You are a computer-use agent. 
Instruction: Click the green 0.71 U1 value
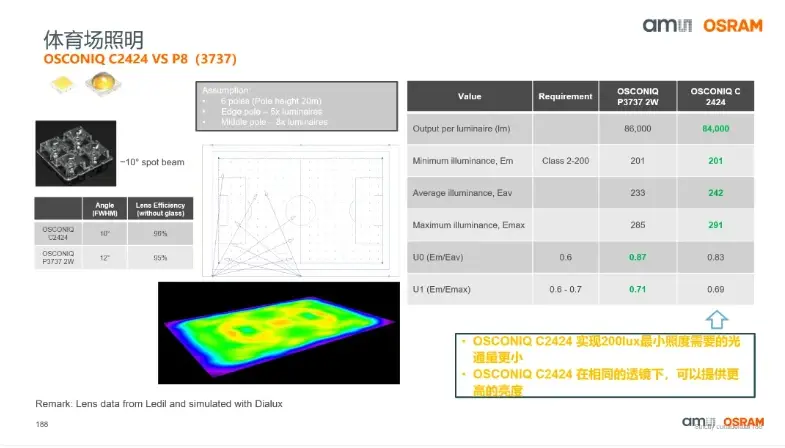point(638,289)
